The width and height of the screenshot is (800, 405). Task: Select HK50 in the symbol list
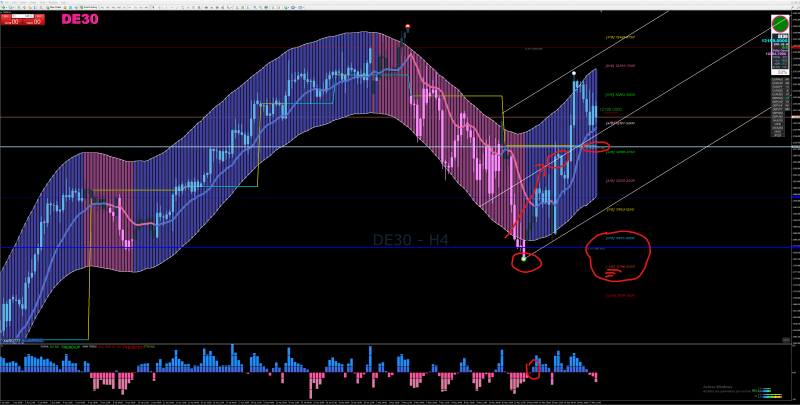778,131
